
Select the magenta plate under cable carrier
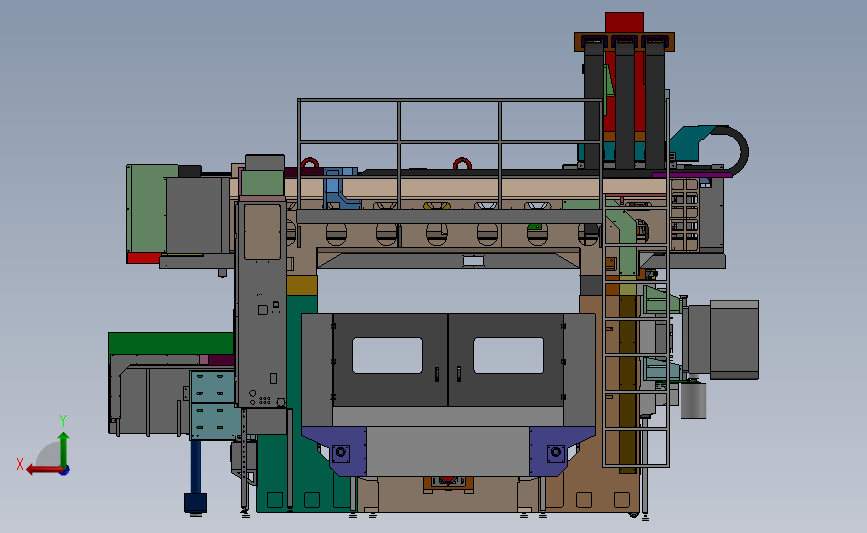click(692, 174)
